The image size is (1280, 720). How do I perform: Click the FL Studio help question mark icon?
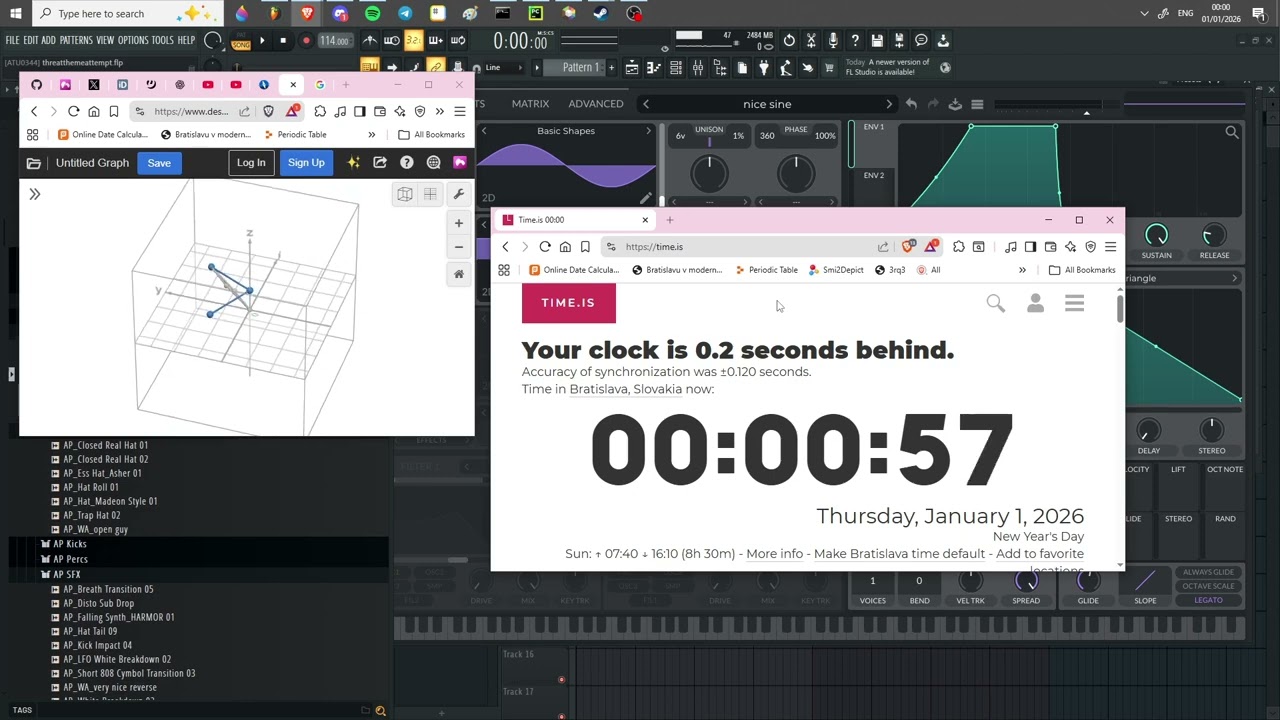[x=855, y=41]
